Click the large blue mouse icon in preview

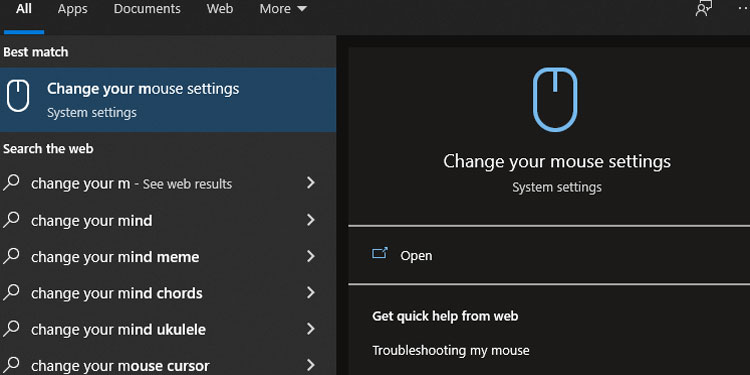coord(555,99)
